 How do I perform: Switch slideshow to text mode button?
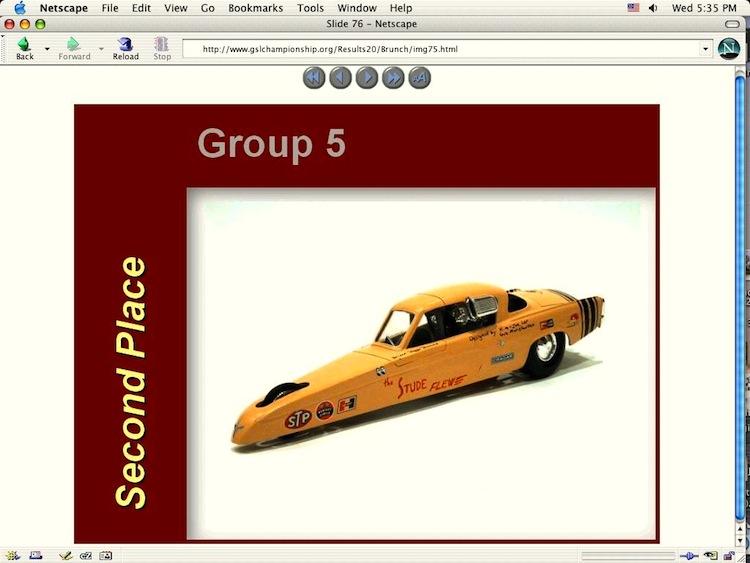419,77
